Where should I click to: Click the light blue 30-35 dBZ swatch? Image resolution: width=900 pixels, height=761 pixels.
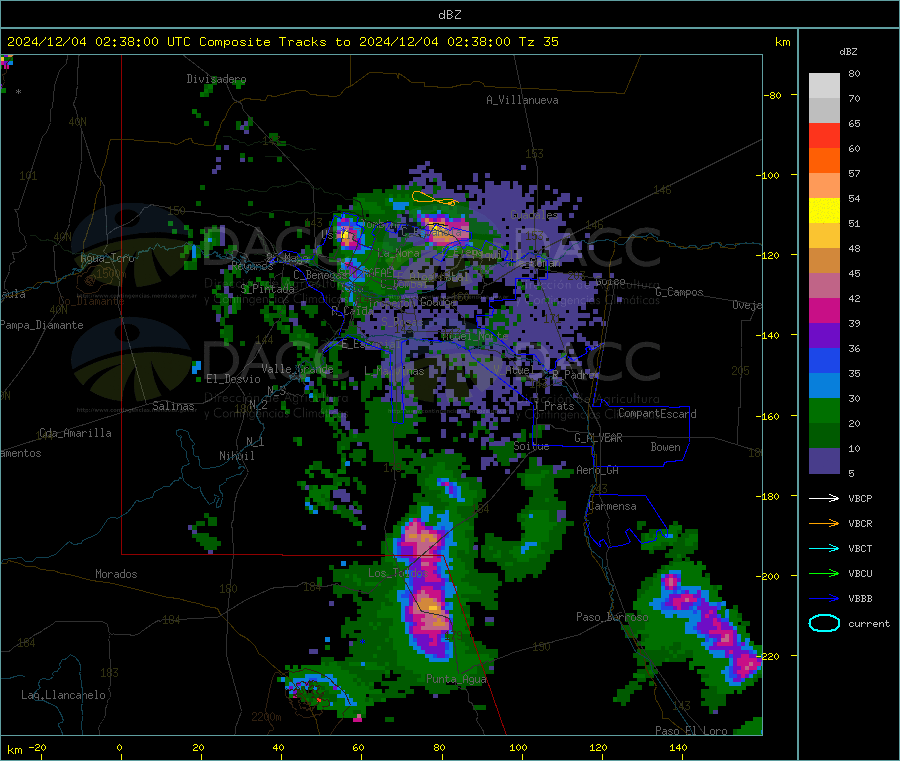pyautogui.click(x=824, y=386)
